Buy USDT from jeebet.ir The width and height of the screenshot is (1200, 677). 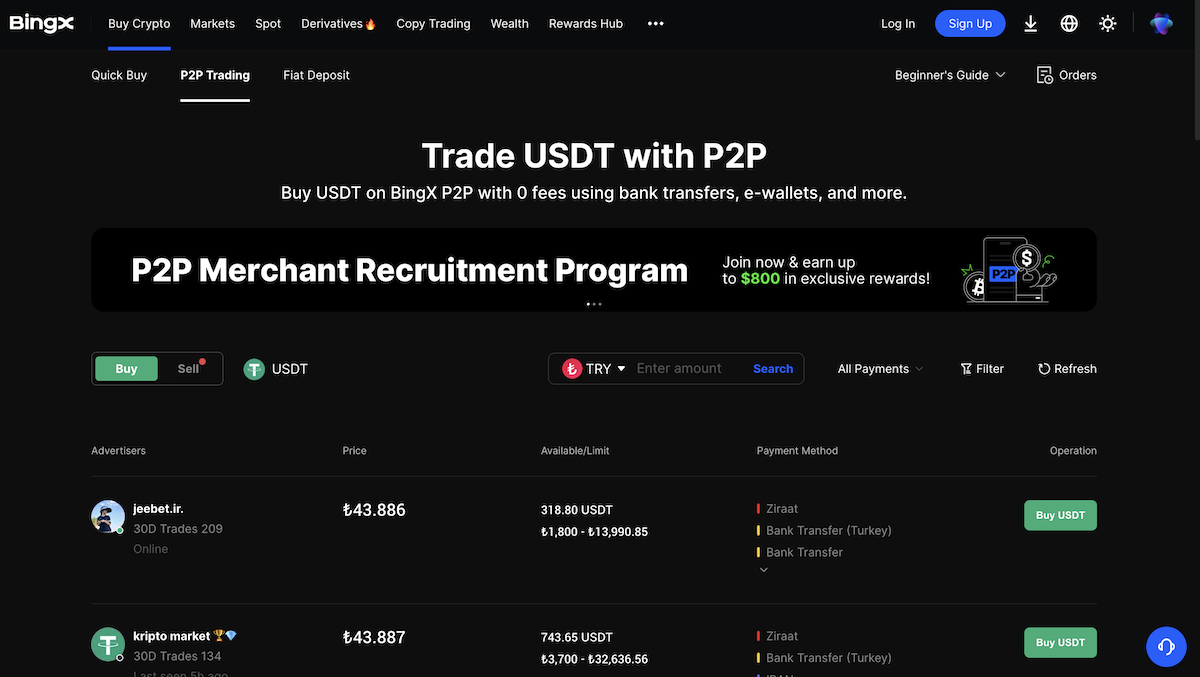[x=1059, y=514]
